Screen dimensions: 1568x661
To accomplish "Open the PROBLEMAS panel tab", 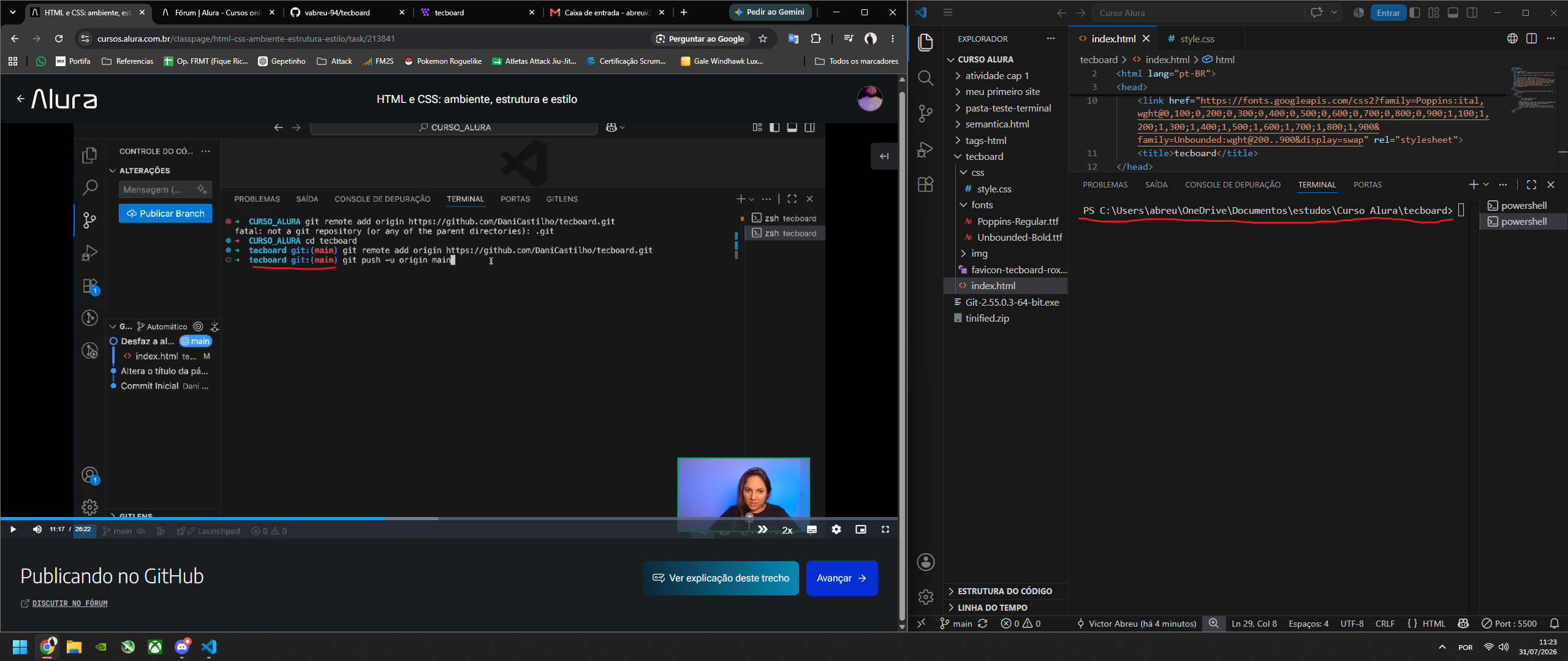I will point(1105,184).
